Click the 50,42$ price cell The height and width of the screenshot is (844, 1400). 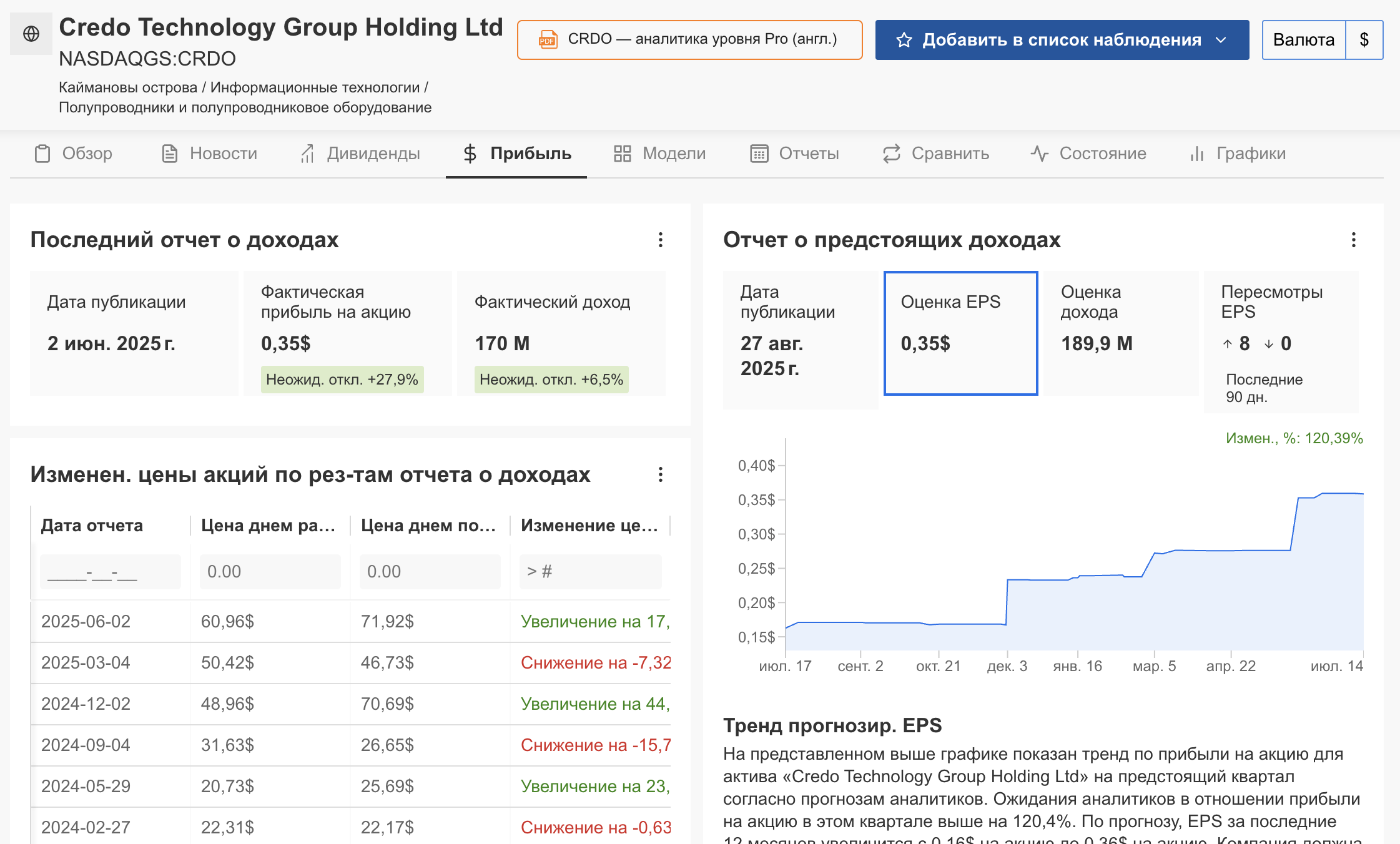pyautogui.click(x=270, y=663)
